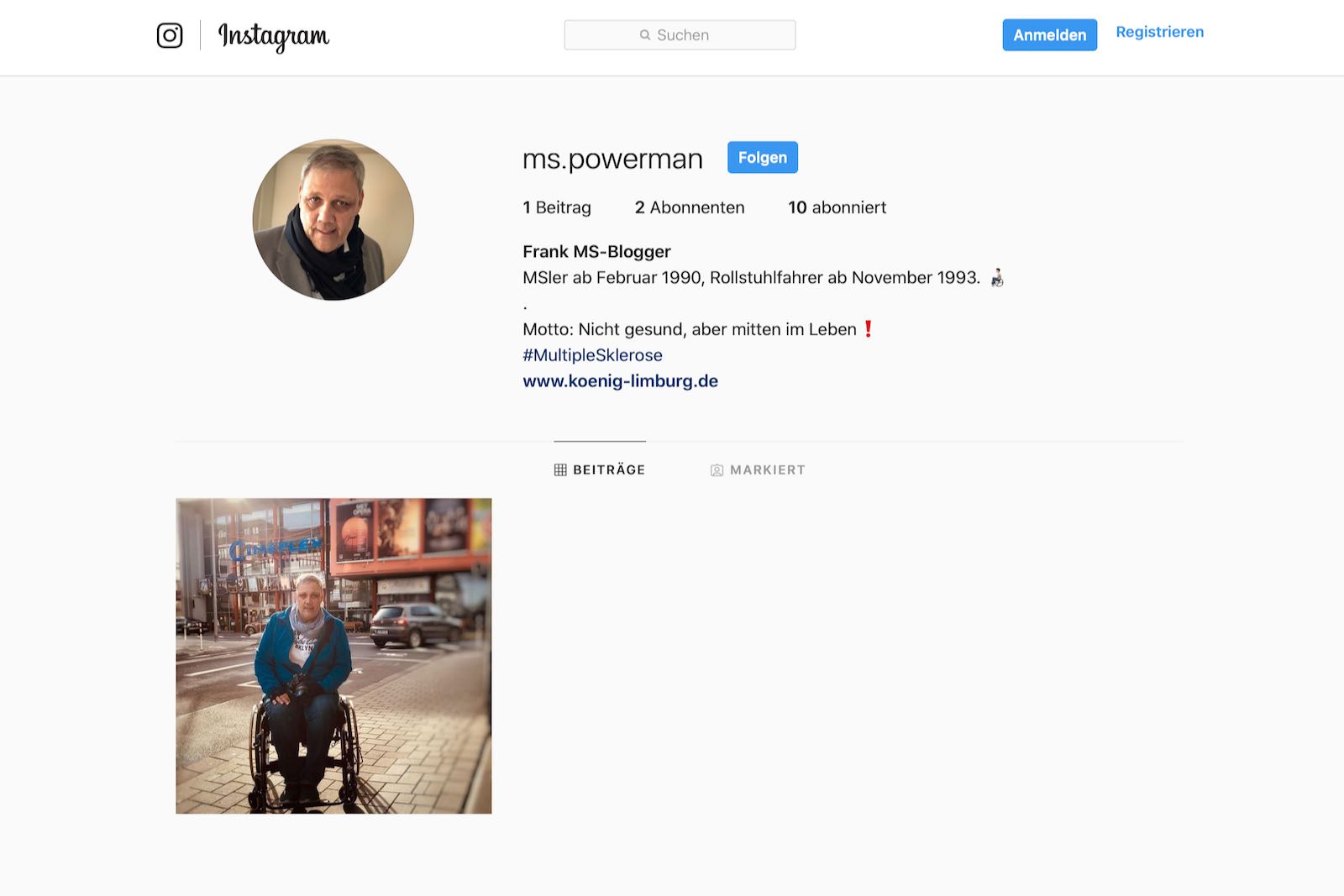Click the Instagram wordmark logo

pyautogui.click(x=274, y=37)
